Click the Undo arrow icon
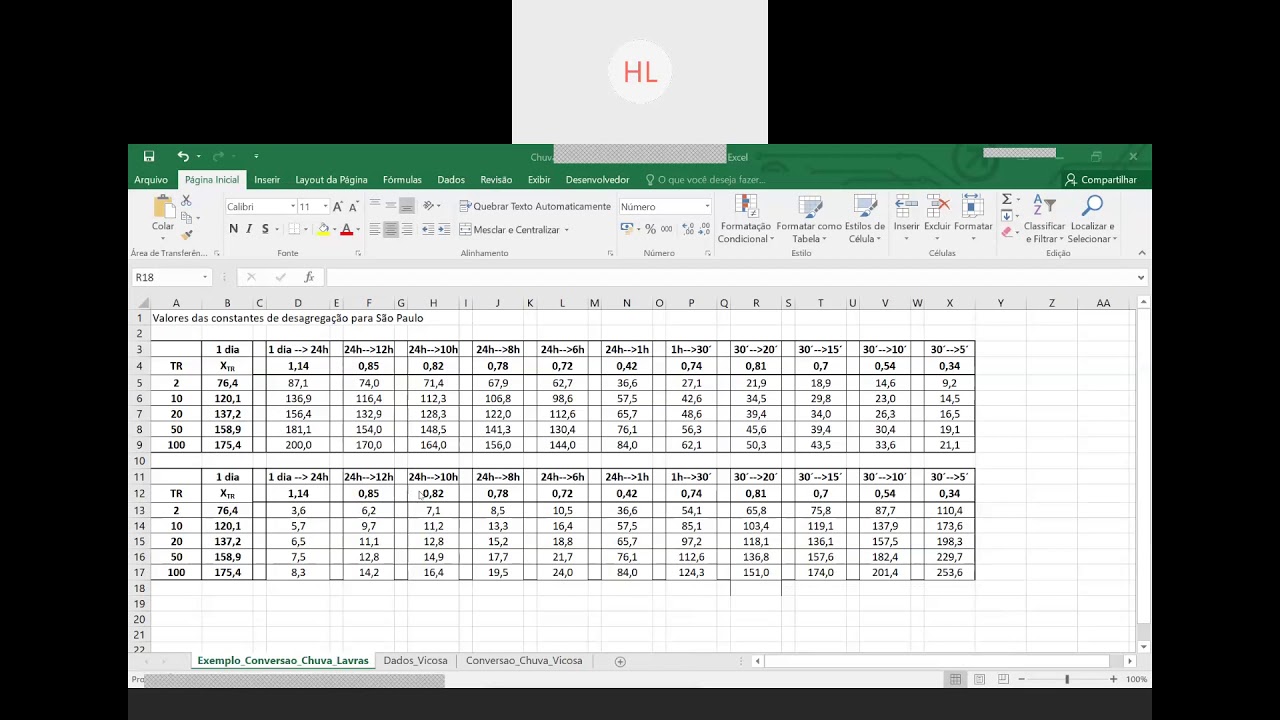Viewport: 1280px width, 720px height. 183,156
